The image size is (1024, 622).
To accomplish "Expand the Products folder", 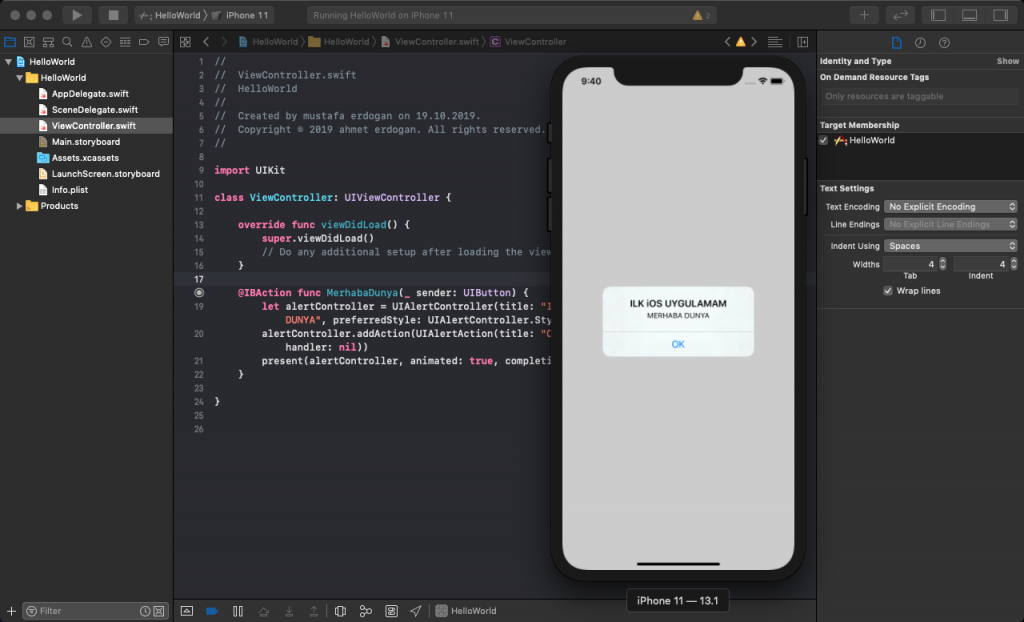I will (17, 205).
